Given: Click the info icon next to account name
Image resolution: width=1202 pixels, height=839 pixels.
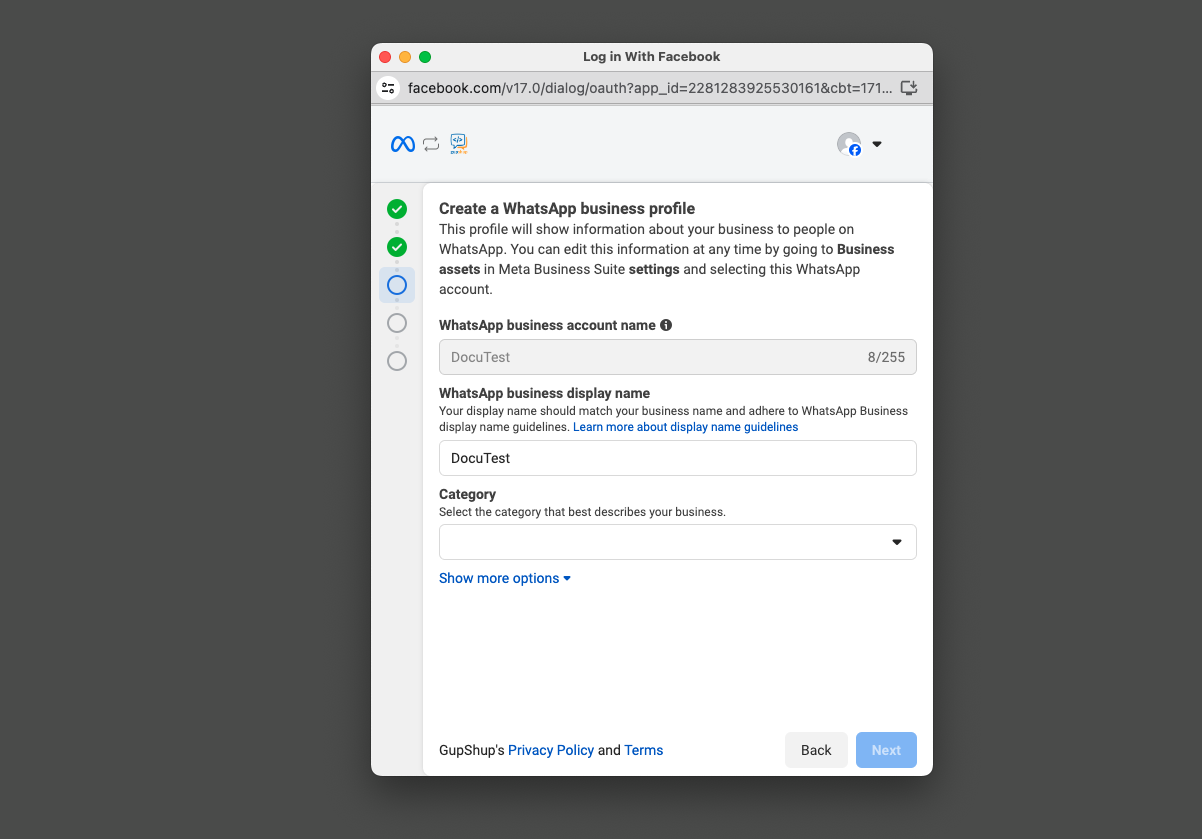Looking at the screenshot, I should pos(666,325).
